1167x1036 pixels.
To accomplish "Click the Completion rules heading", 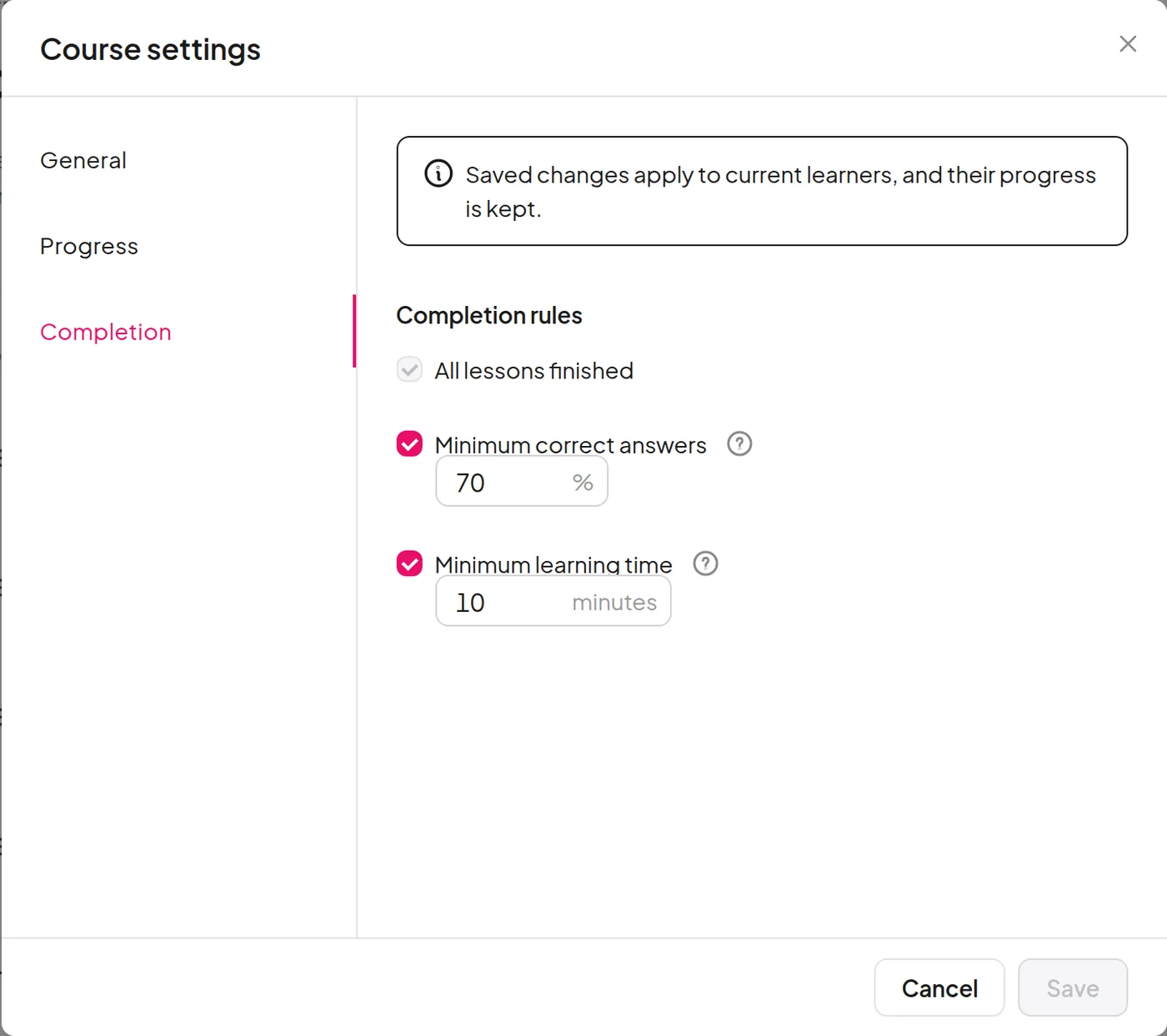I will (489, 315).
